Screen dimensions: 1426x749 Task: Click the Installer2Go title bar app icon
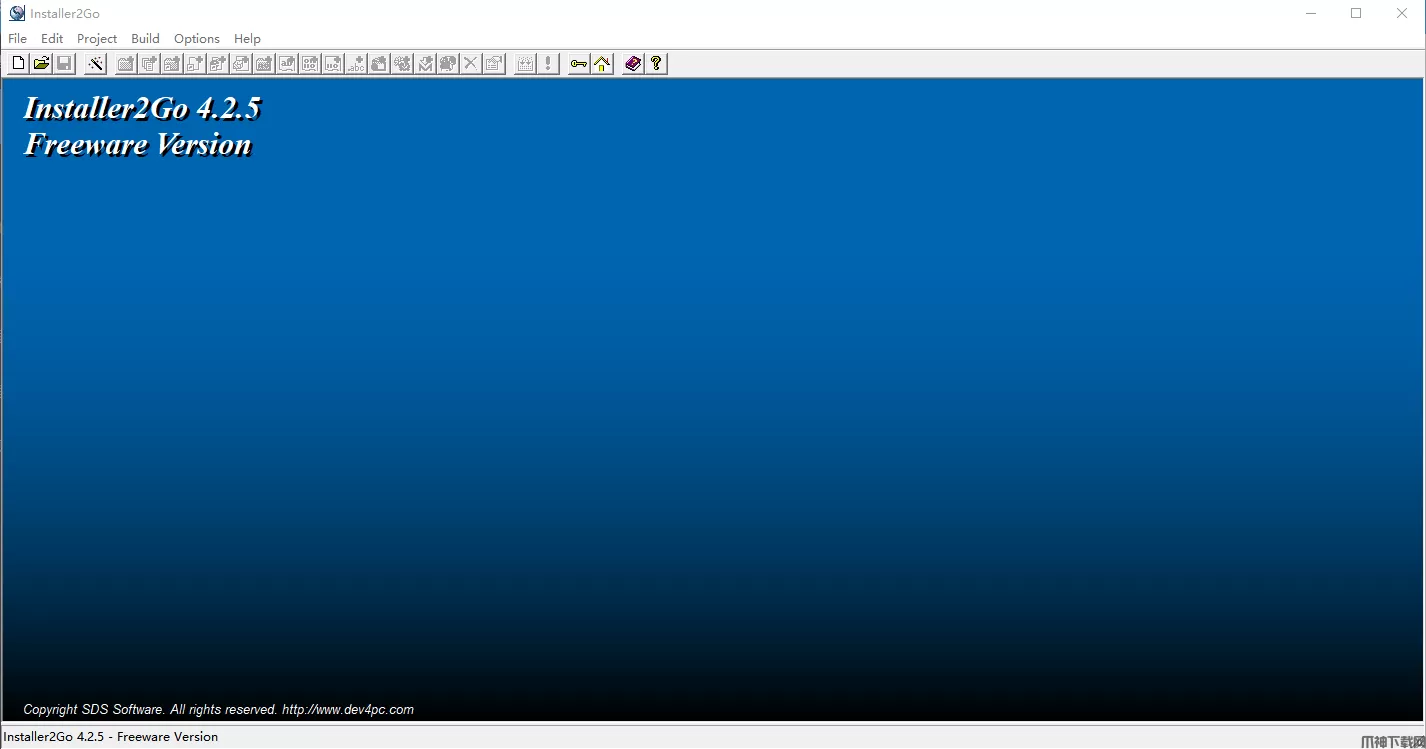click(17, 13)
